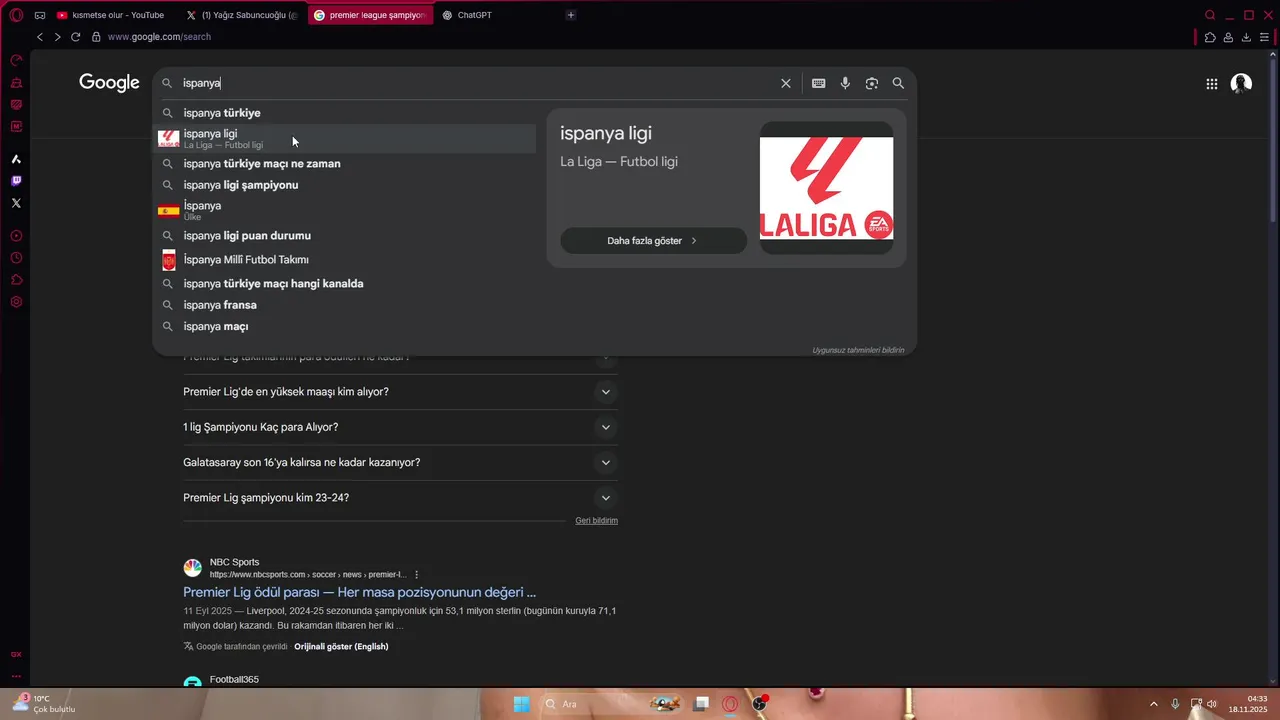The width and height of the screenshot is (1280, 720).
Task: Open the Google apps grid
Action: click(1212, 84)
